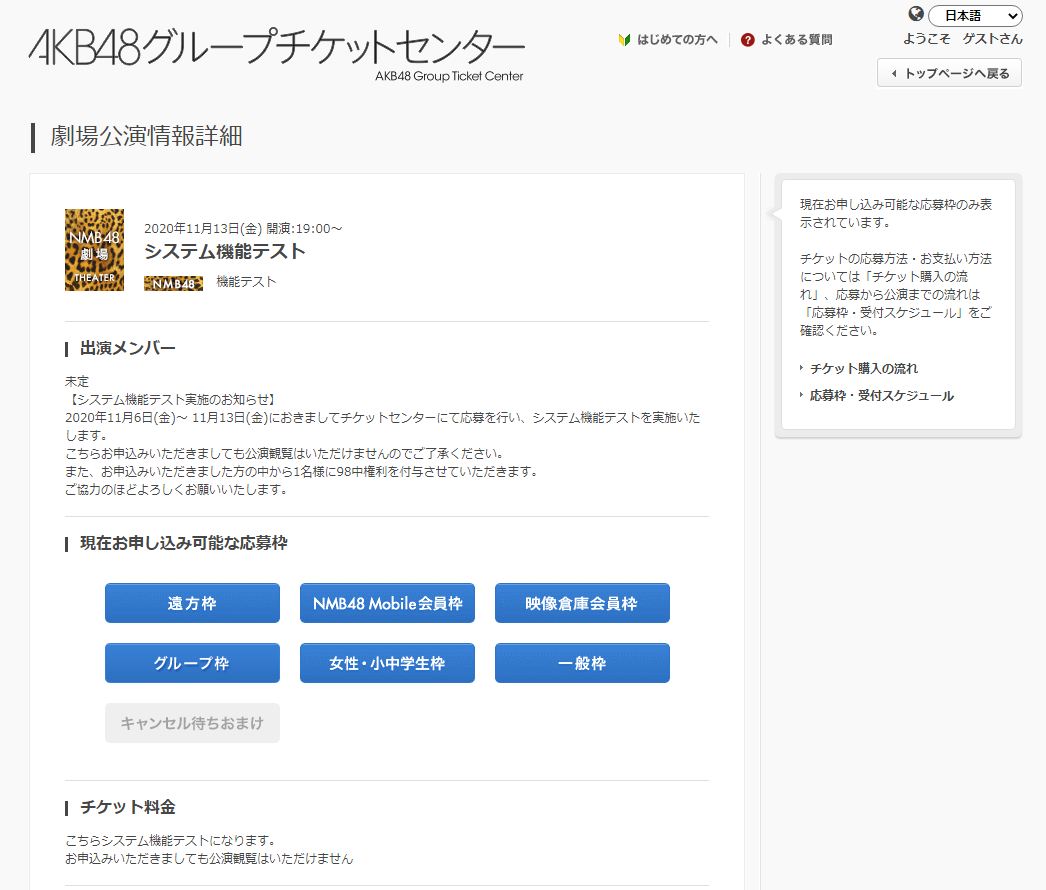Click the ようこそ ゲストさん greeting text

point(963,39)
